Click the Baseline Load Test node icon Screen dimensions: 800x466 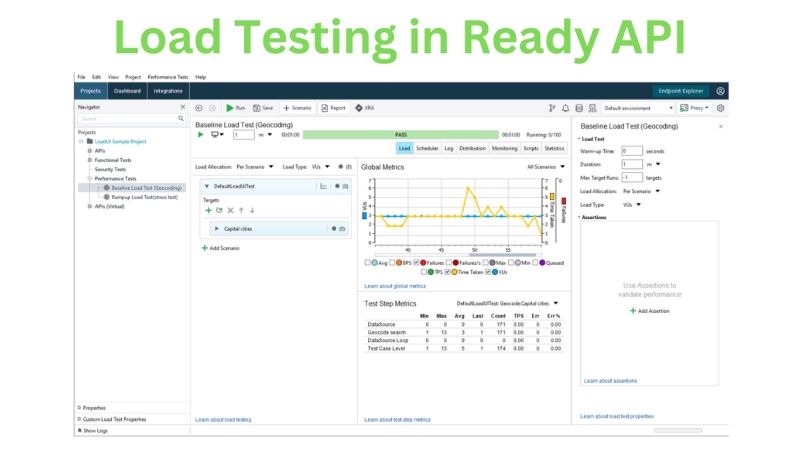click(107, 188)
